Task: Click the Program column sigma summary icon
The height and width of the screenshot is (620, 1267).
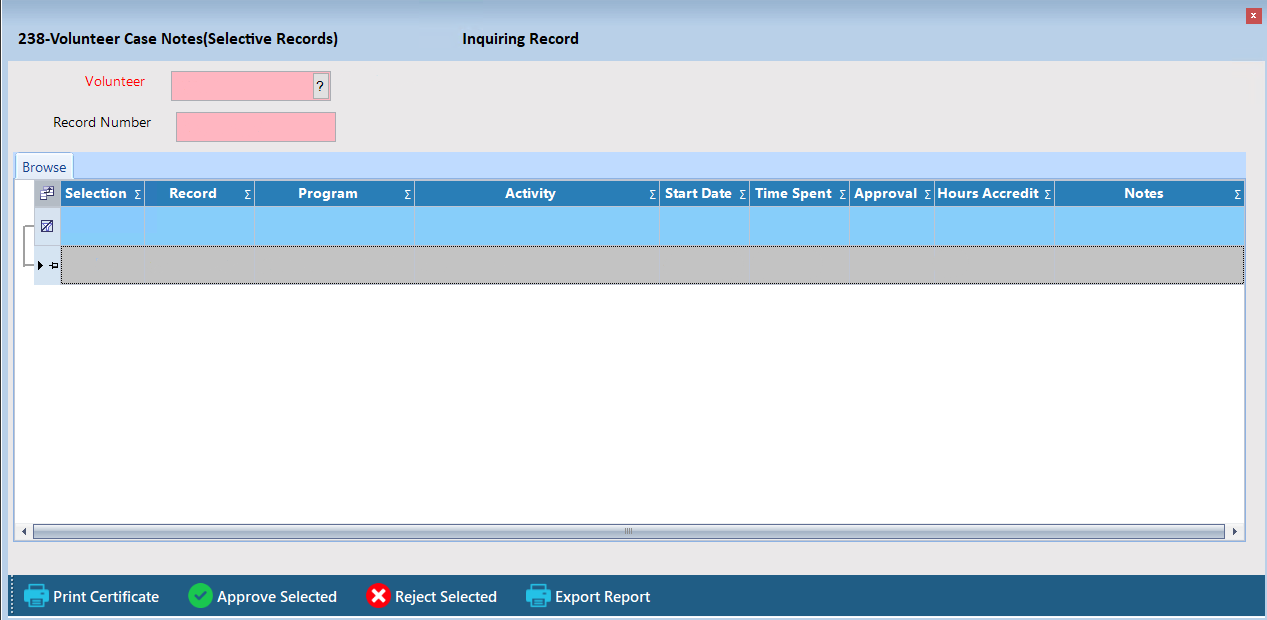Action: (407, 194)
